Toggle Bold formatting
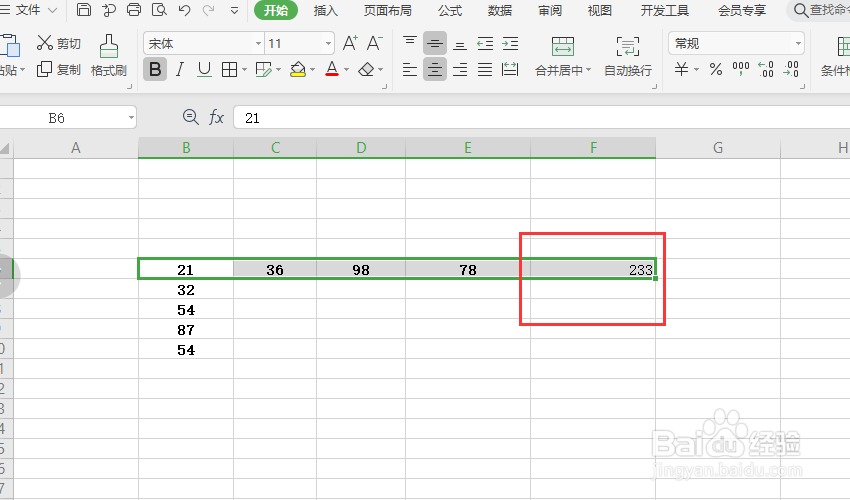Viewport: 850px width, 500px height. [155, 69]
